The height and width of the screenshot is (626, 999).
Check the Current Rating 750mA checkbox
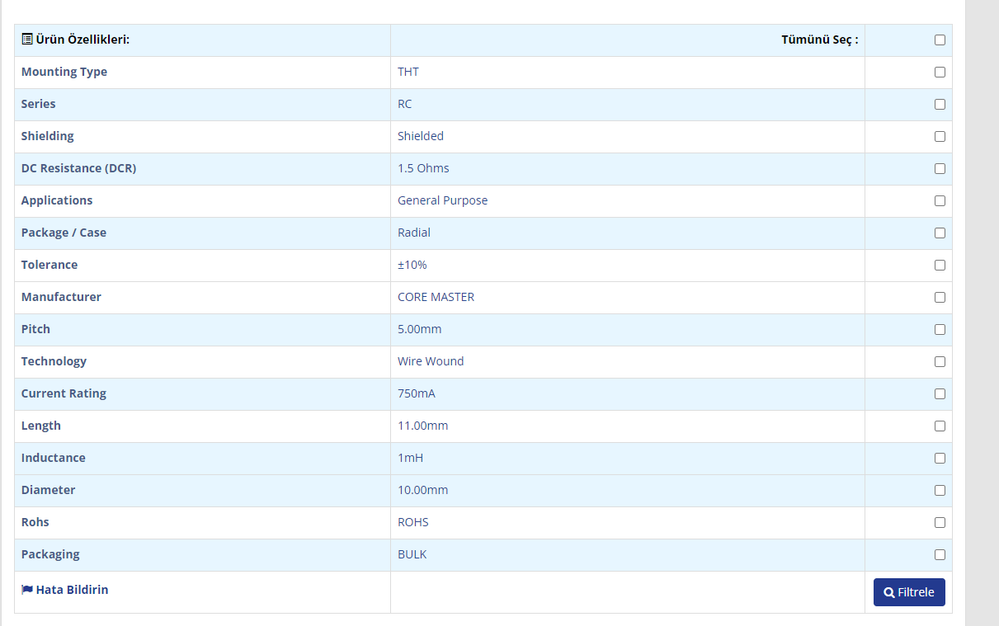940,394
